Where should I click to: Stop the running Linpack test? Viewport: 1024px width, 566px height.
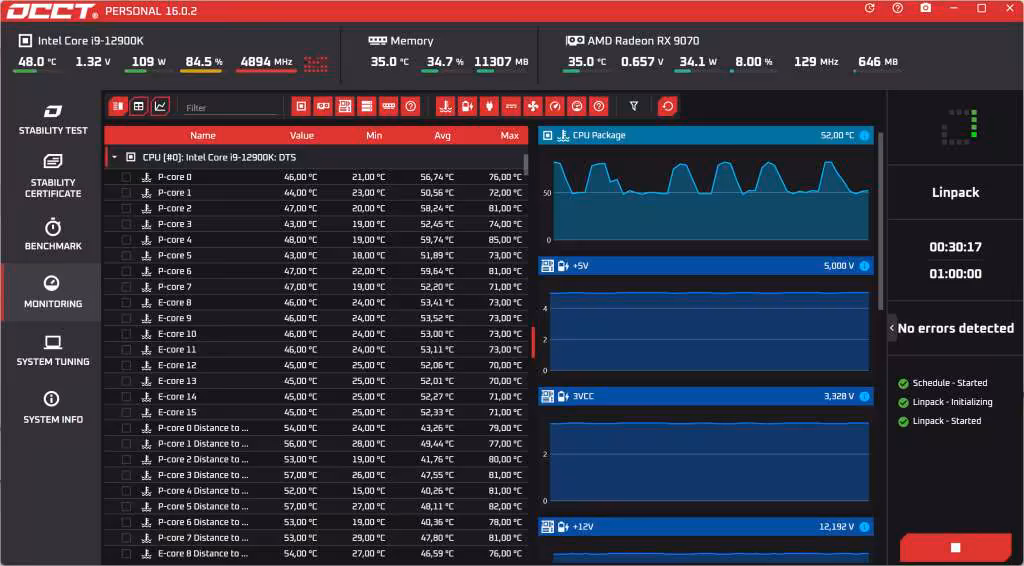955,547
